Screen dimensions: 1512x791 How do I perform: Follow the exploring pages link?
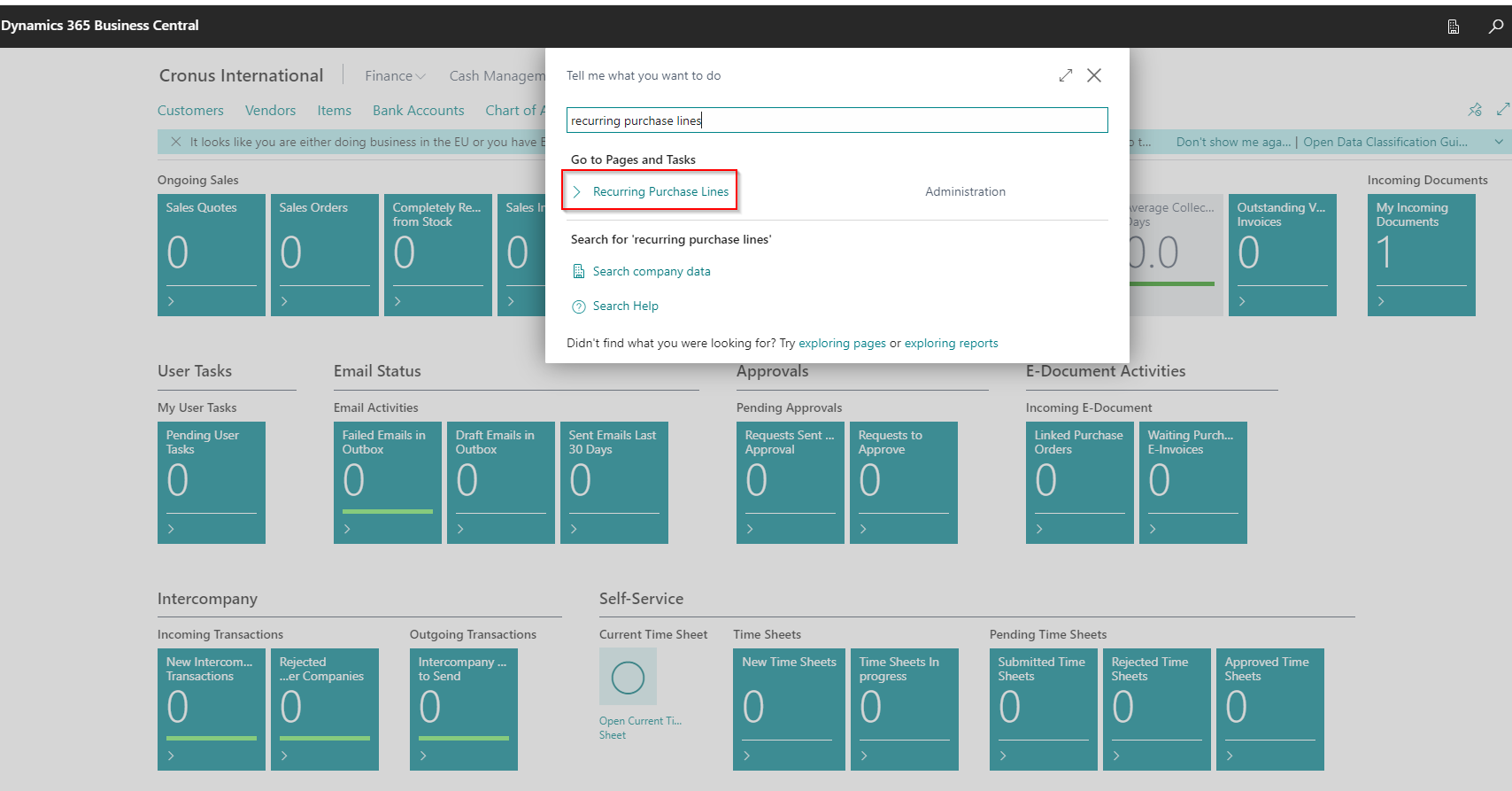tap(842, 343)
